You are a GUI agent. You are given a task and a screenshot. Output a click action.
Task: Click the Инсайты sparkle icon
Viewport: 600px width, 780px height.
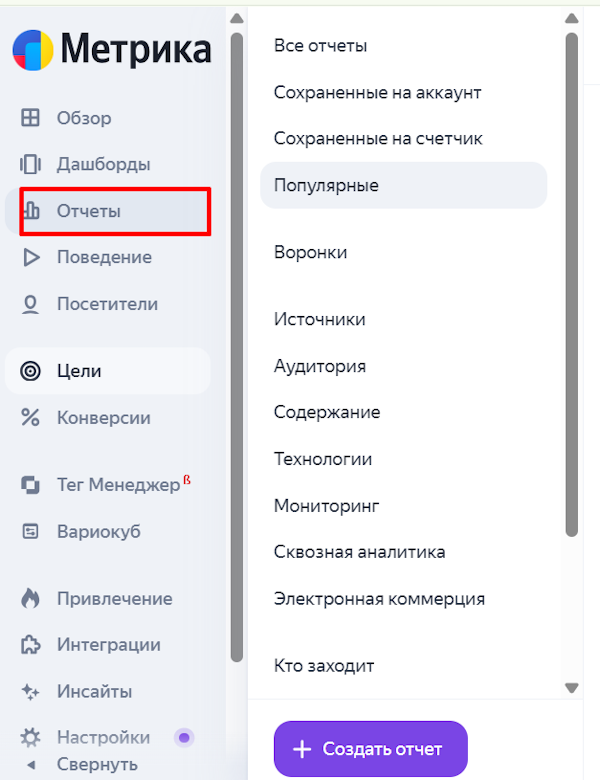[x=31, y=691]
